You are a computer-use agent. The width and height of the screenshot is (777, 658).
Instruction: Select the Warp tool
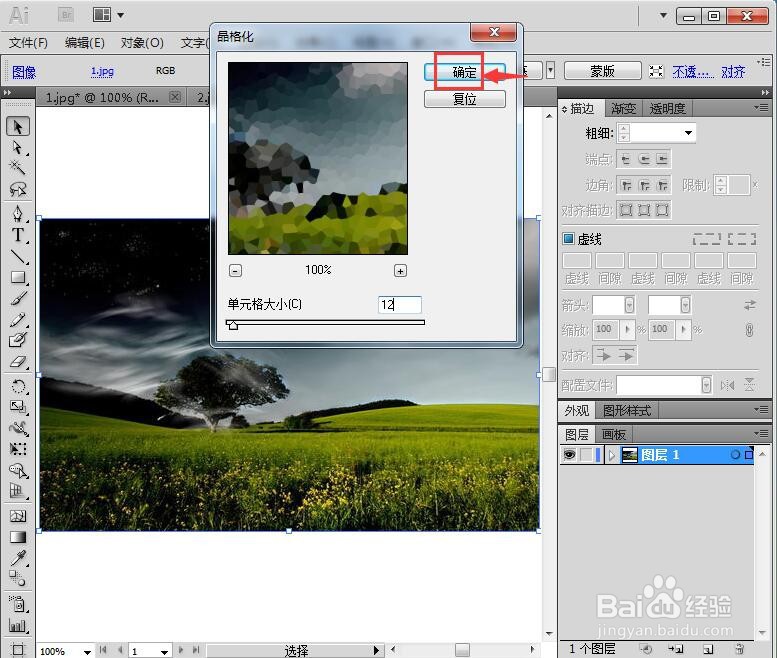[18, 428]
